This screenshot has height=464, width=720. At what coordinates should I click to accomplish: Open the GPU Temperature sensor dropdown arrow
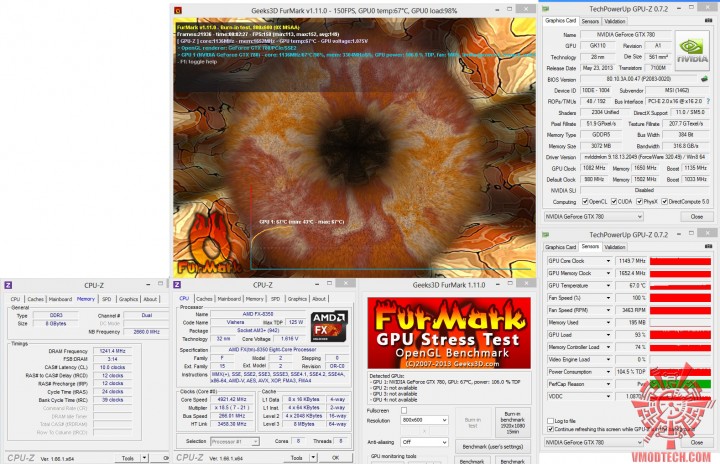(608, 286)
